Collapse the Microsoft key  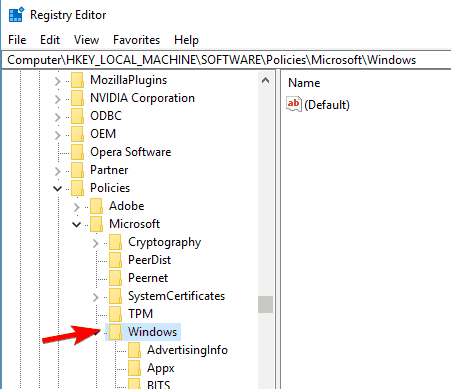[x=77, y=225]
